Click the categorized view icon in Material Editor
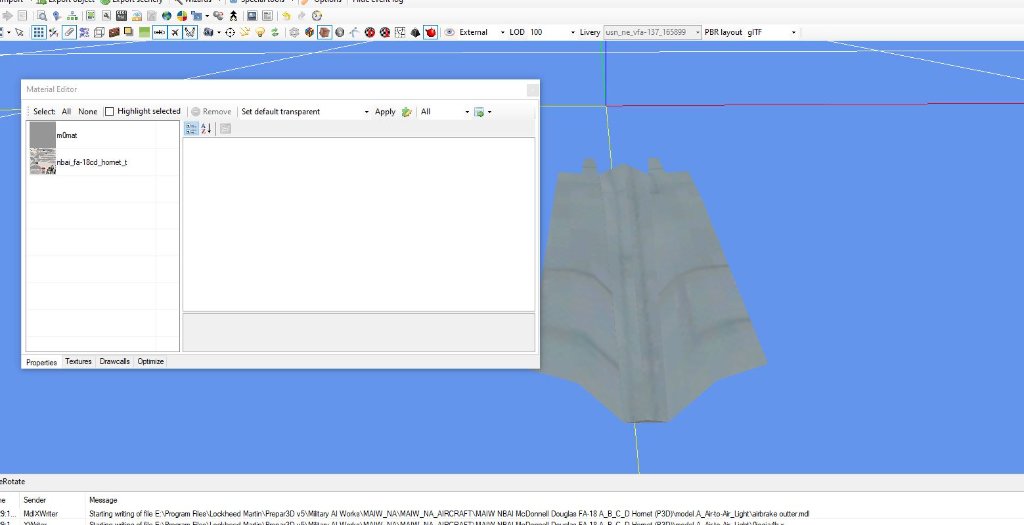The image size is (1024, 525). (191, 129)
